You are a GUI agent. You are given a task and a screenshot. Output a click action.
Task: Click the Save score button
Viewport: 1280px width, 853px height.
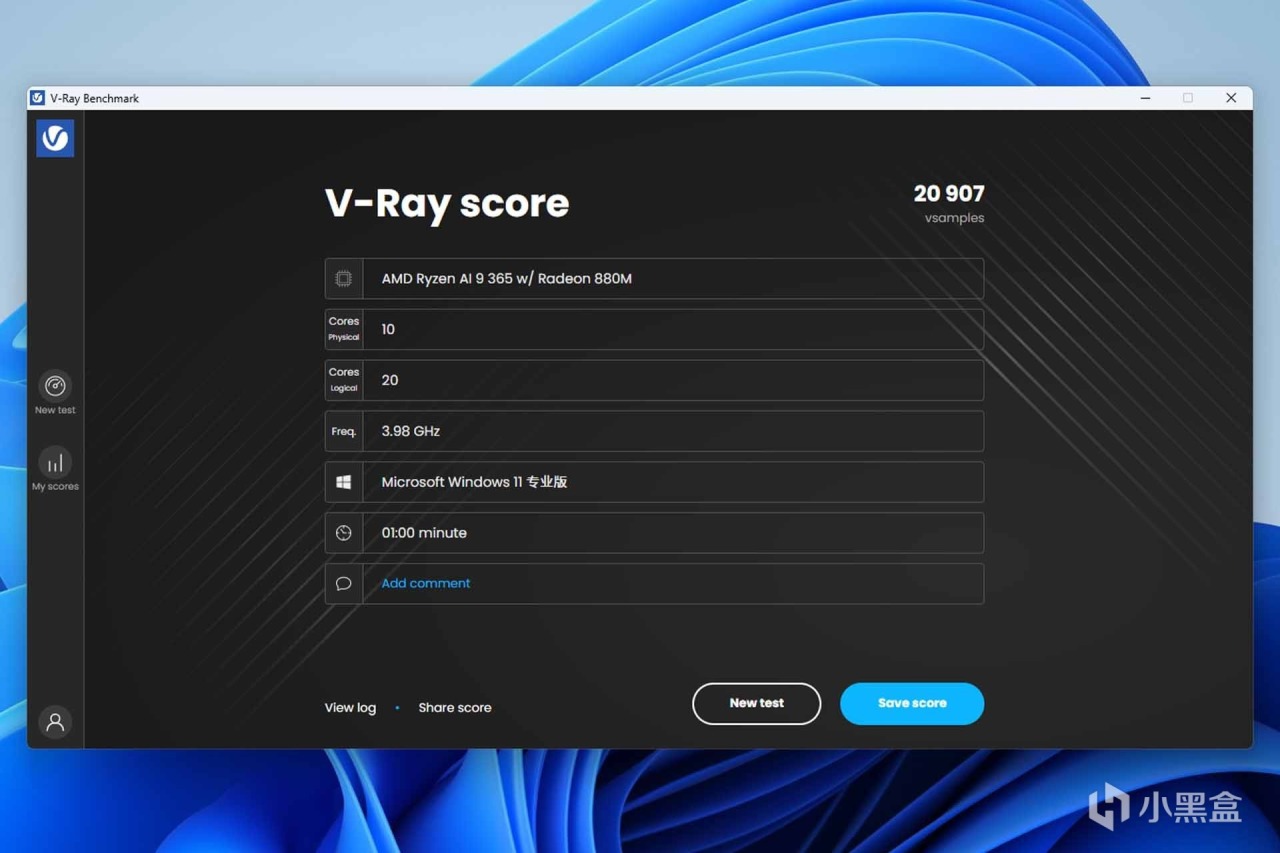click(912, 704)
